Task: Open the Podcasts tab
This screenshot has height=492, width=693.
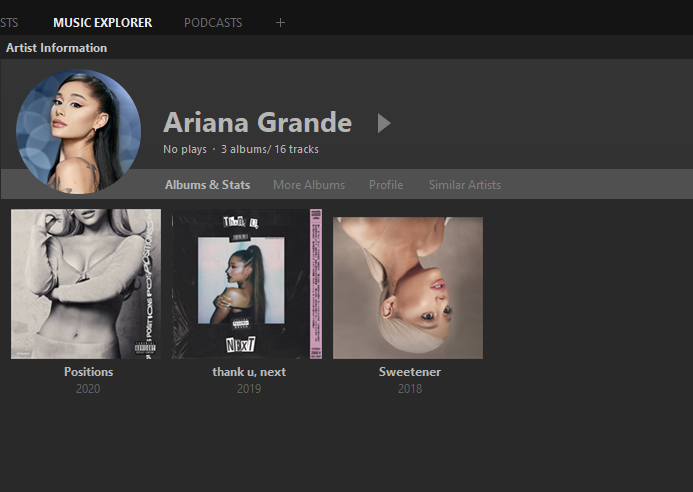Action: pos(213,23)
